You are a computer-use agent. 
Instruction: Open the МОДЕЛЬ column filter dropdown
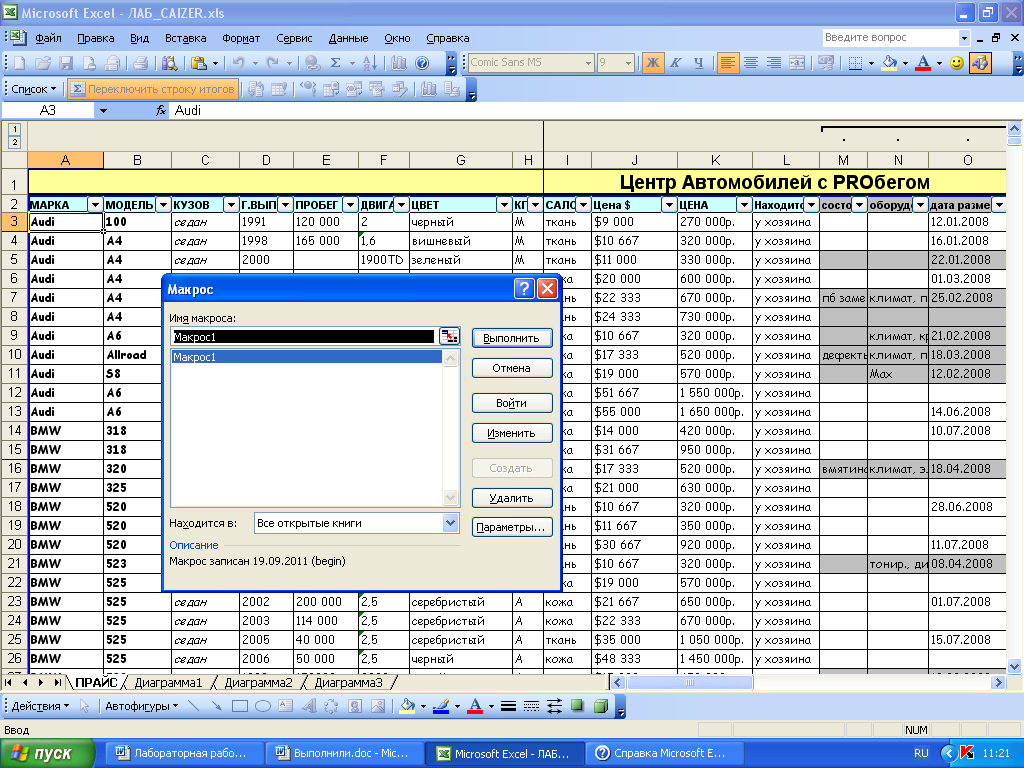coord(163,205)
